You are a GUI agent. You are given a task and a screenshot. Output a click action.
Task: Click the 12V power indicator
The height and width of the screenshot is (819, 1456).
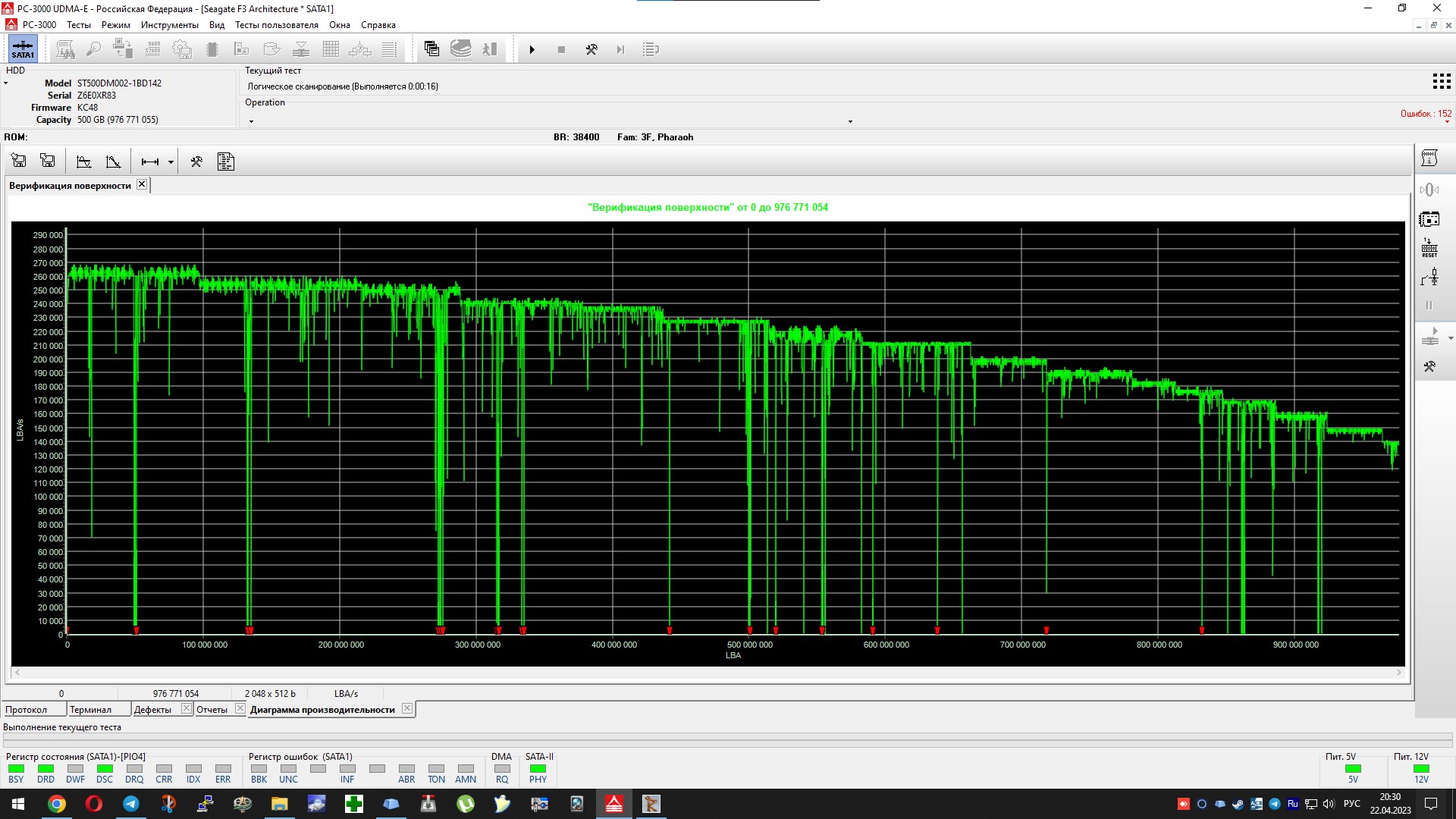coord(1421,769)
